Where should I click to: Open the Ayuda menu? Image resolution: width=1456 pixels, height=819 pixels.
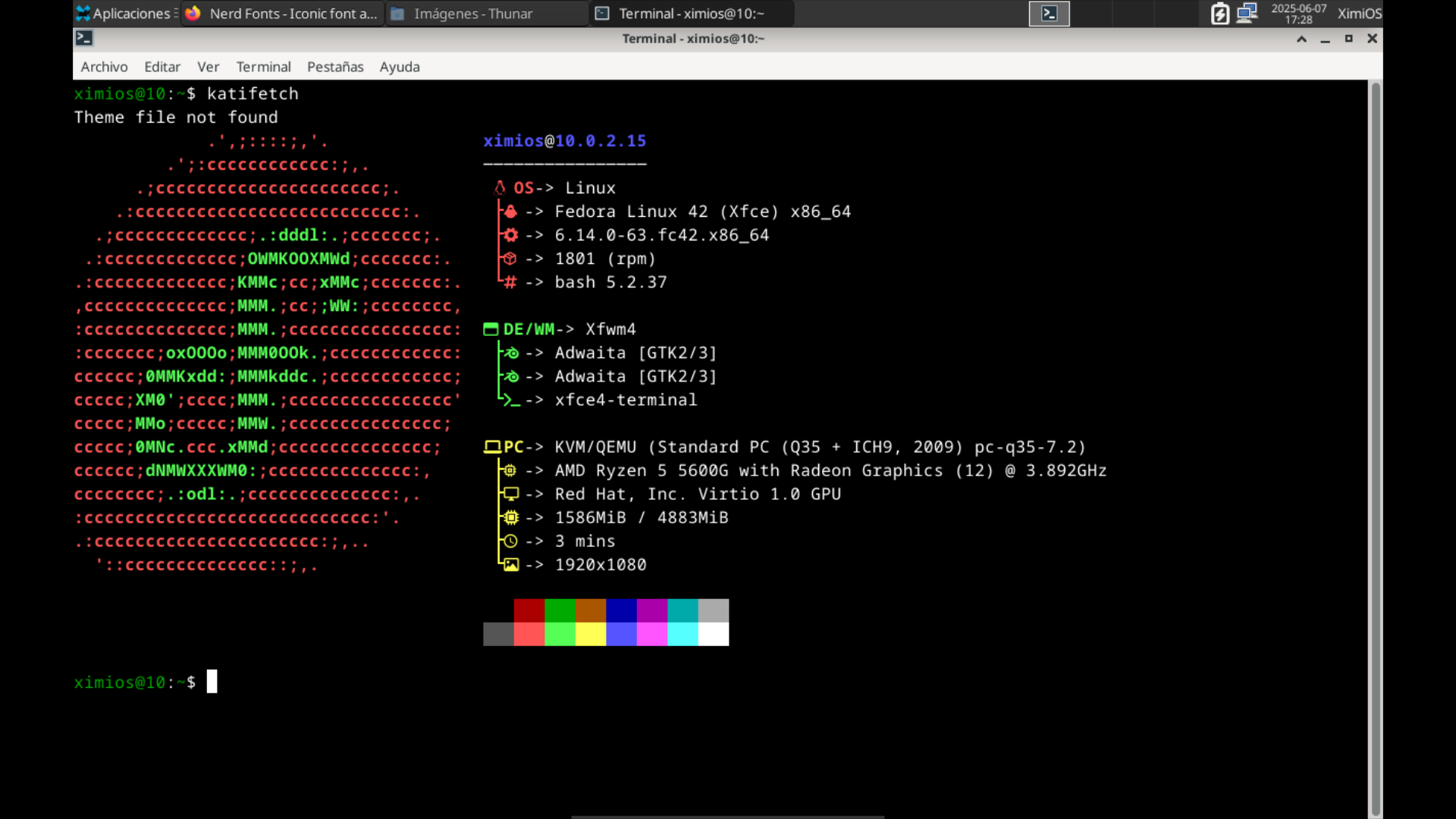tap(400, 67)
